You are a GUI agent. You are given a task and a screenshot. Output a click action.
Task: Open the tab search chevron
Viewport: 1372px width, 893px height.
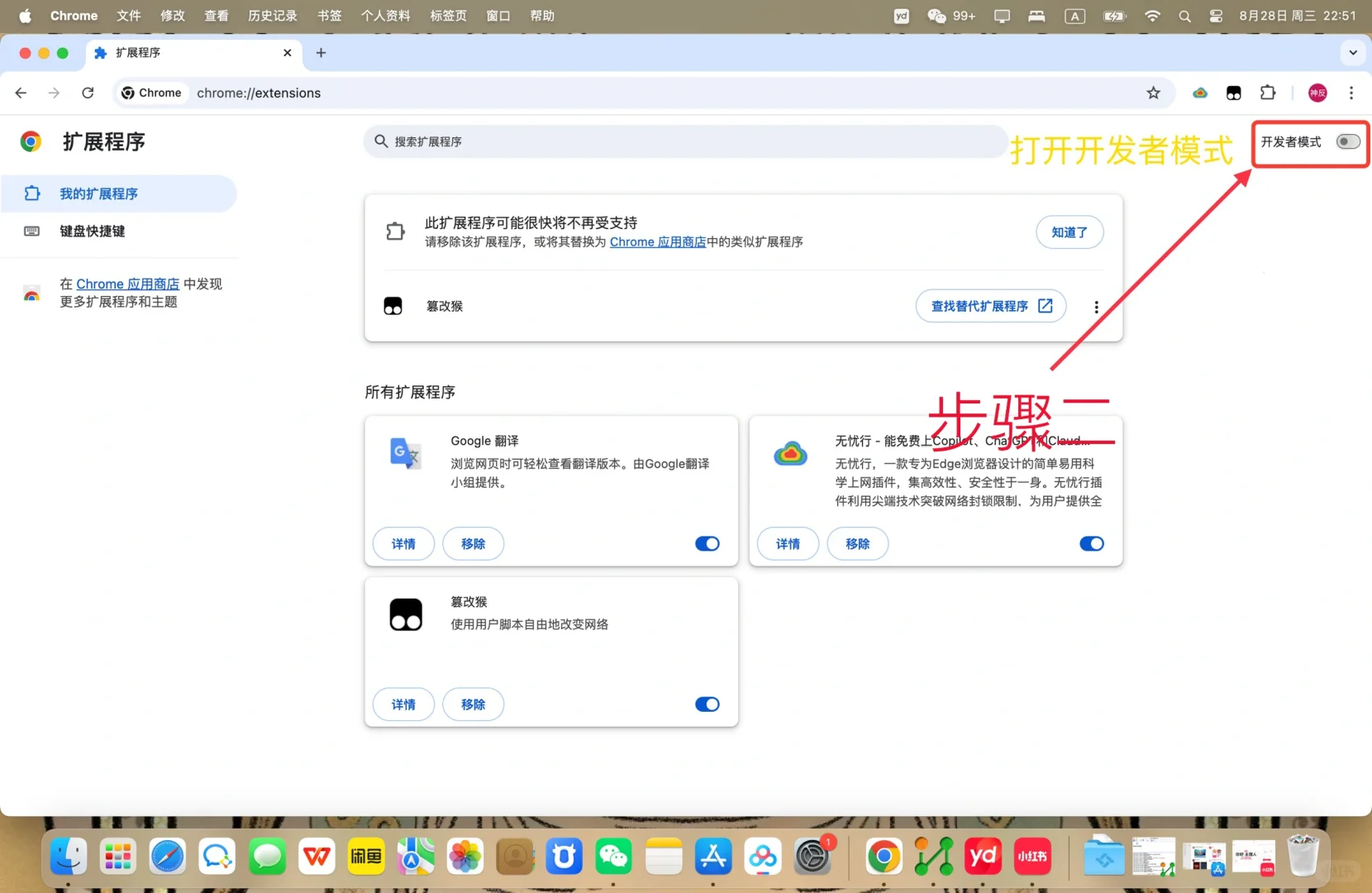[1353, 52]
